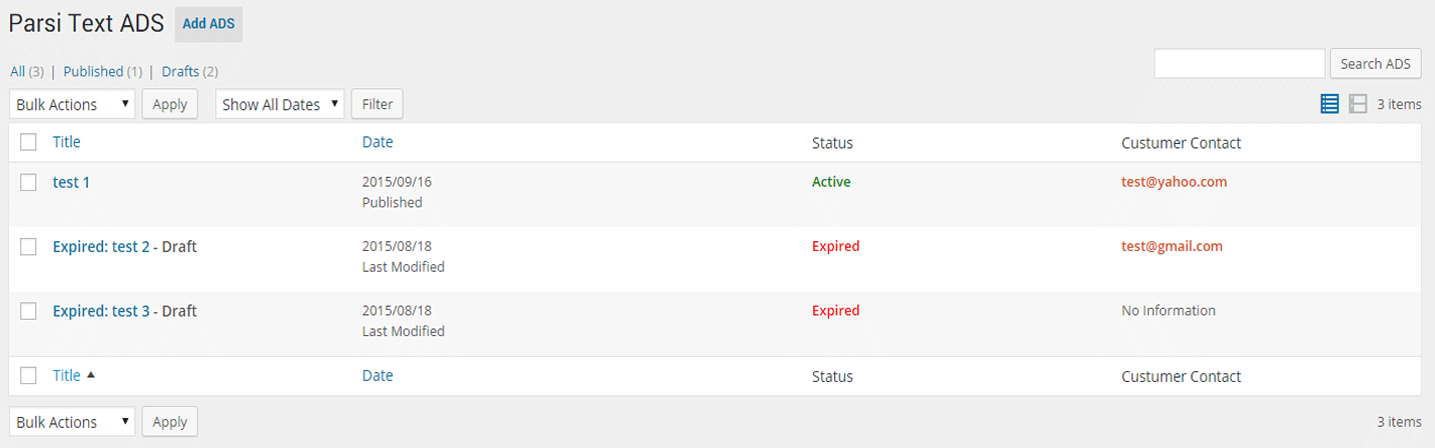Show the Published ads filter
This screenshot has width=1435, height=448.
[93, 71]
